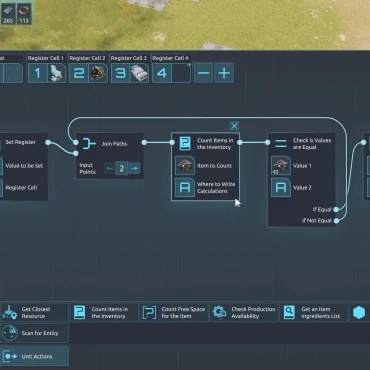Click the Join Paths node icon
Screen dimensions: 370x370
click(89, 144)
